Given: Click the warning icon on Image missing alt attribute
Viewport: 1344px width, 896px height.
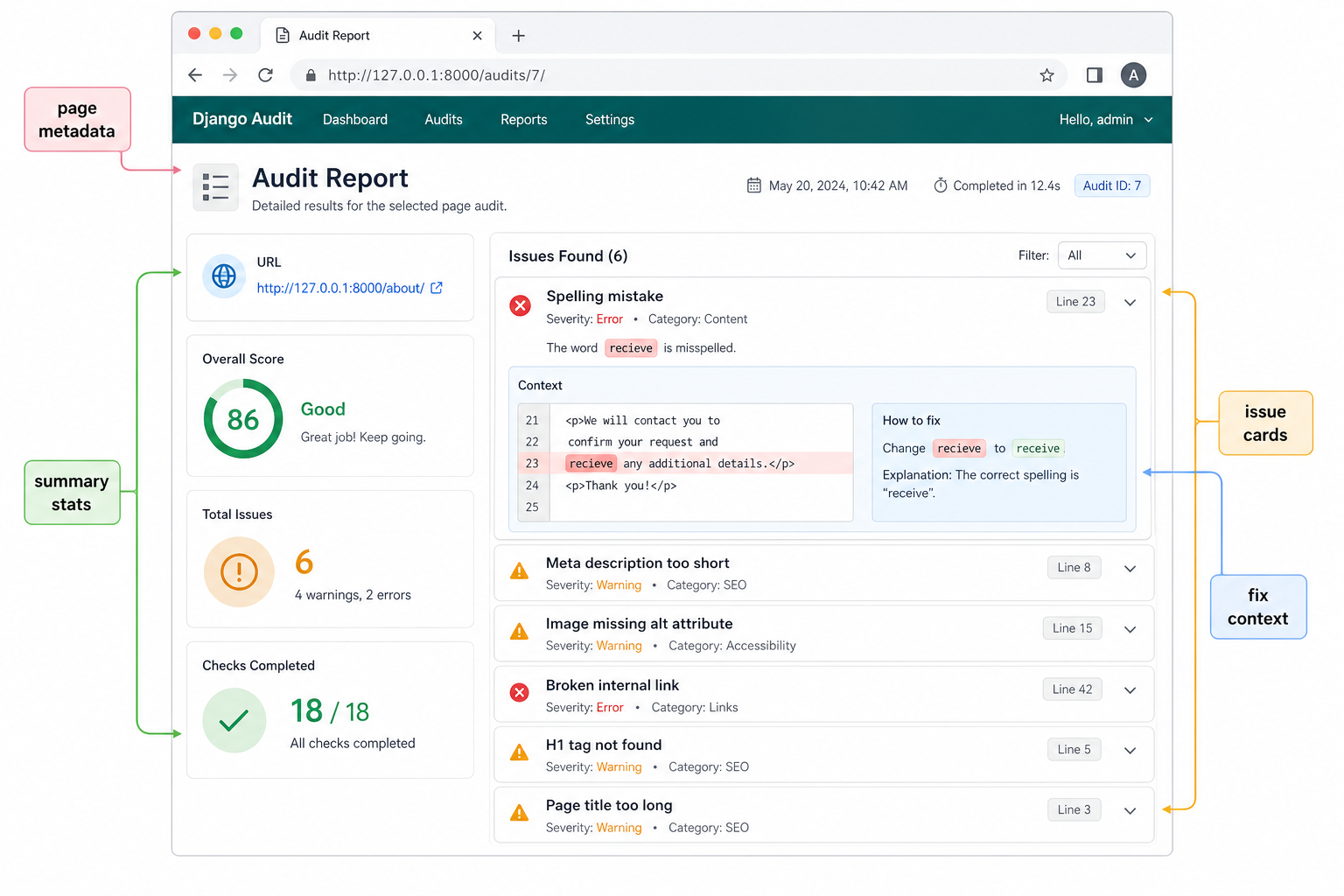Looking at the screenshot, I should point(520,632).
